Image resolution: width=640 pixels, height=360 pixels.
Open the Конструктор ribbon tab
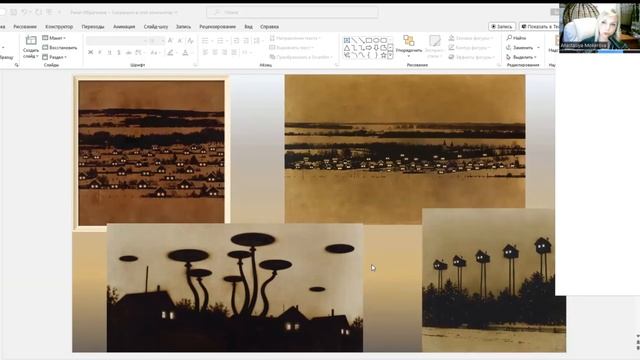59,27
